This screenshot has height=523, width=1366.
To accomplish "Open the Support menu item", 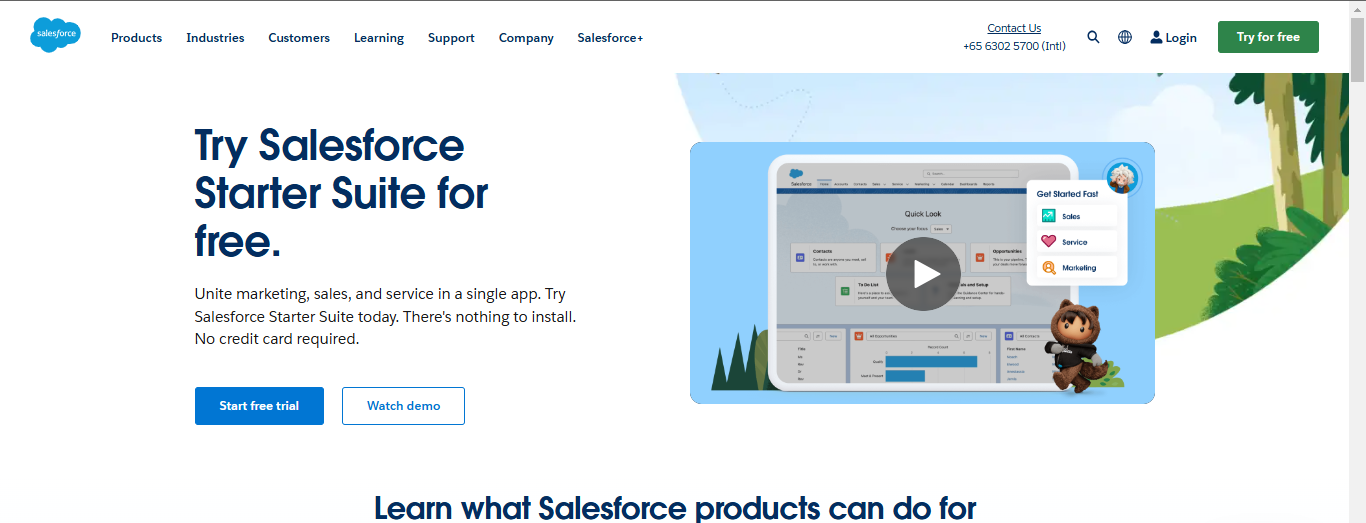I will [451, 38].
